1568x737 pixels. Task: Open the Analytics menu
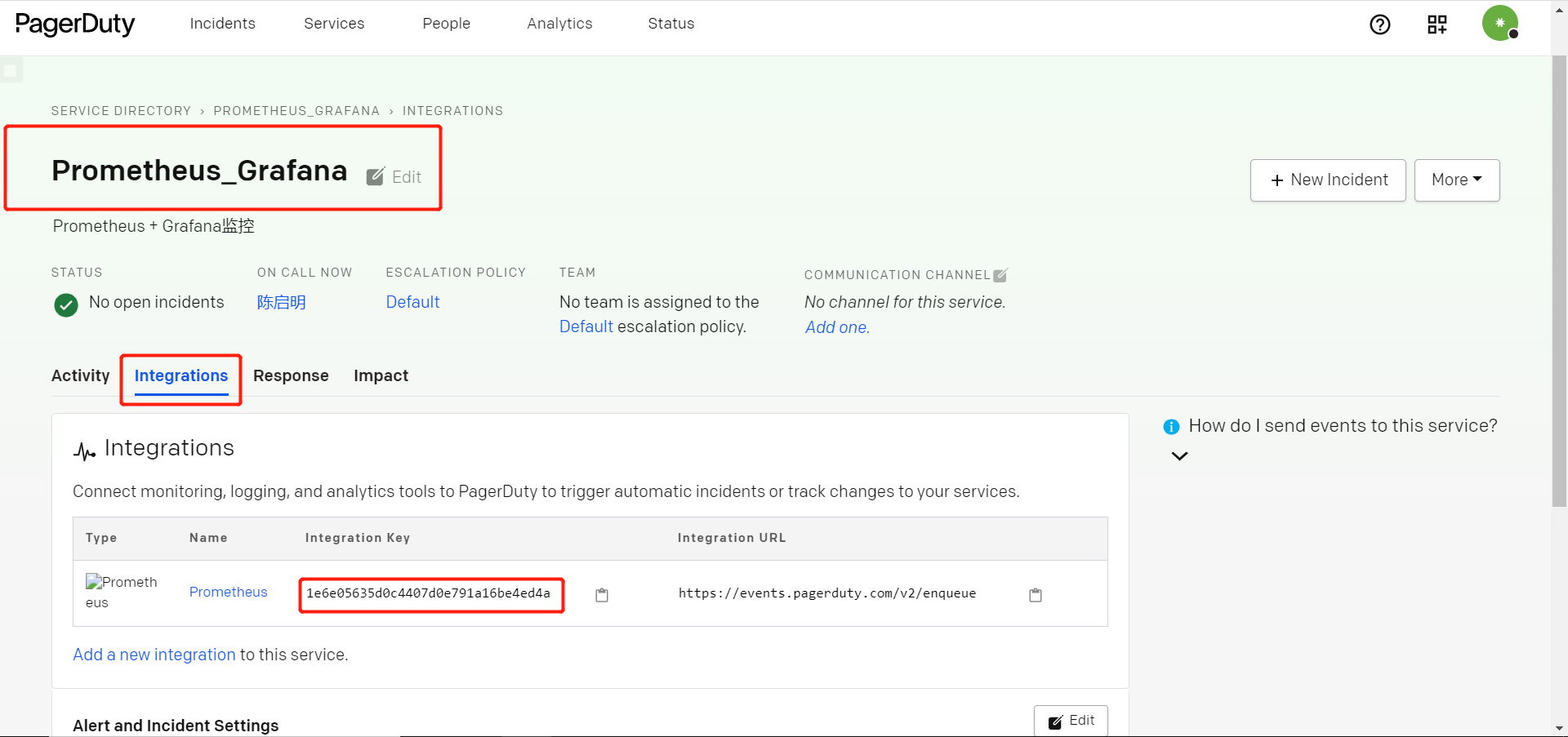pos(559,24)
